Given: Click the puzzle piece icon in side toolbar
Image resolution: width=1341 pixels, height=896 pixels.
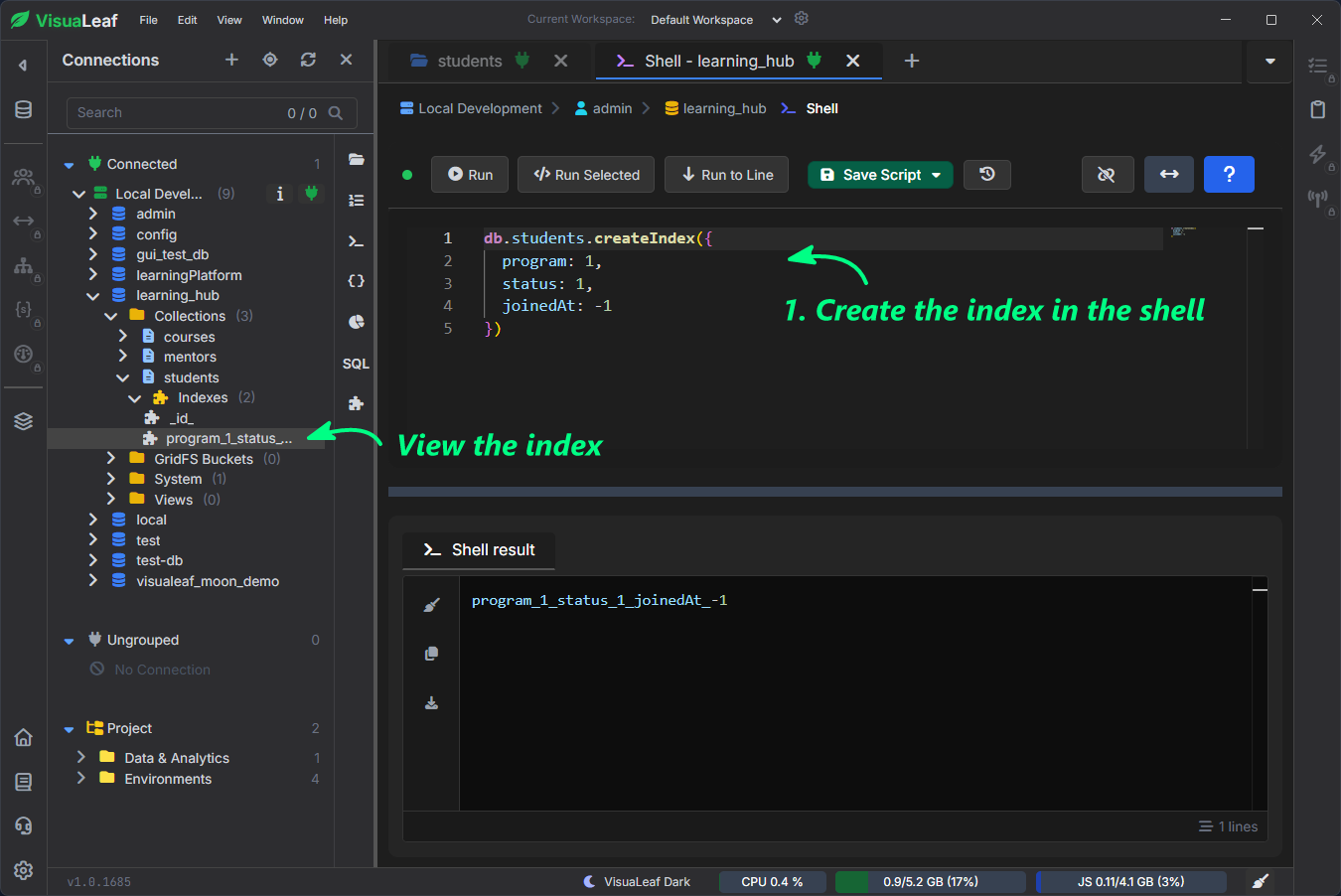Looking at the screenshot, I should pos(356,403).
